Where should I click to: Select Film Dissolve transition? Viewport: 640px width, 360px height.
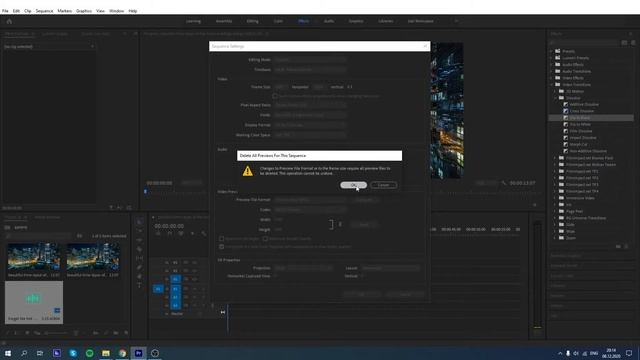[x=581, y=131]
